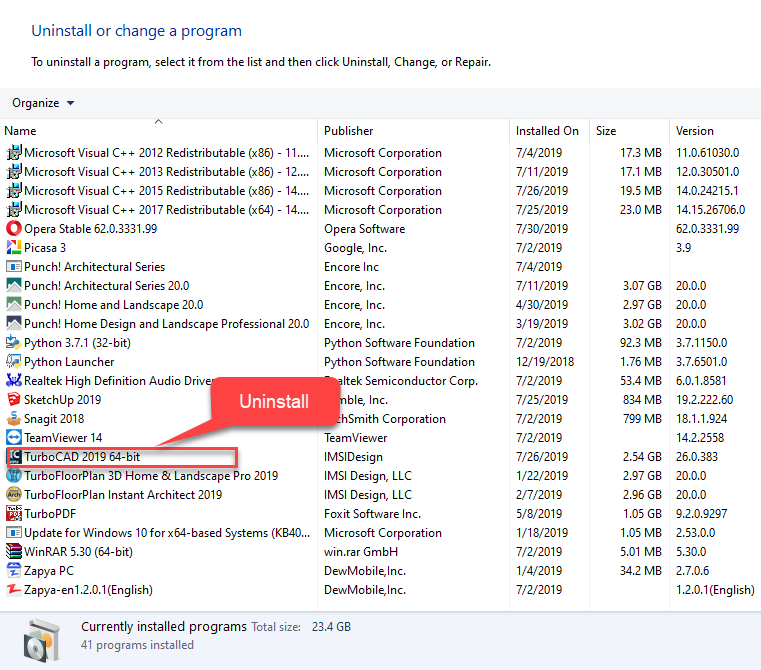Click the TurboCAD 2019 64-bit icon
Screen dimensions: 761x670
[x=15, y=456]
